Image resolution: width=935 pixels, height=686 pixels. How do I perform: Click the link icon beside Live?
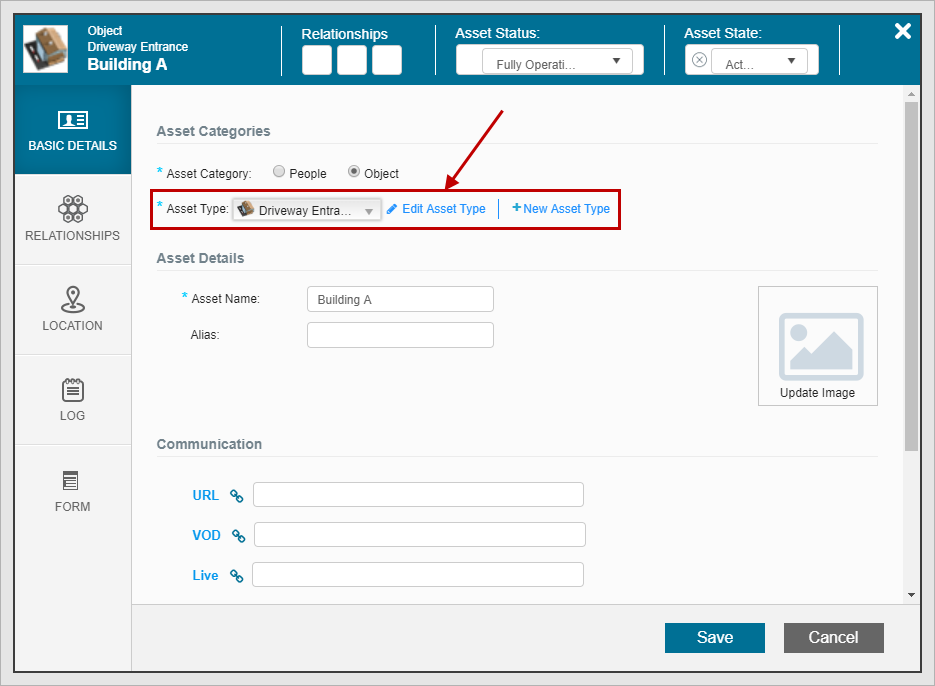(237, 575)
